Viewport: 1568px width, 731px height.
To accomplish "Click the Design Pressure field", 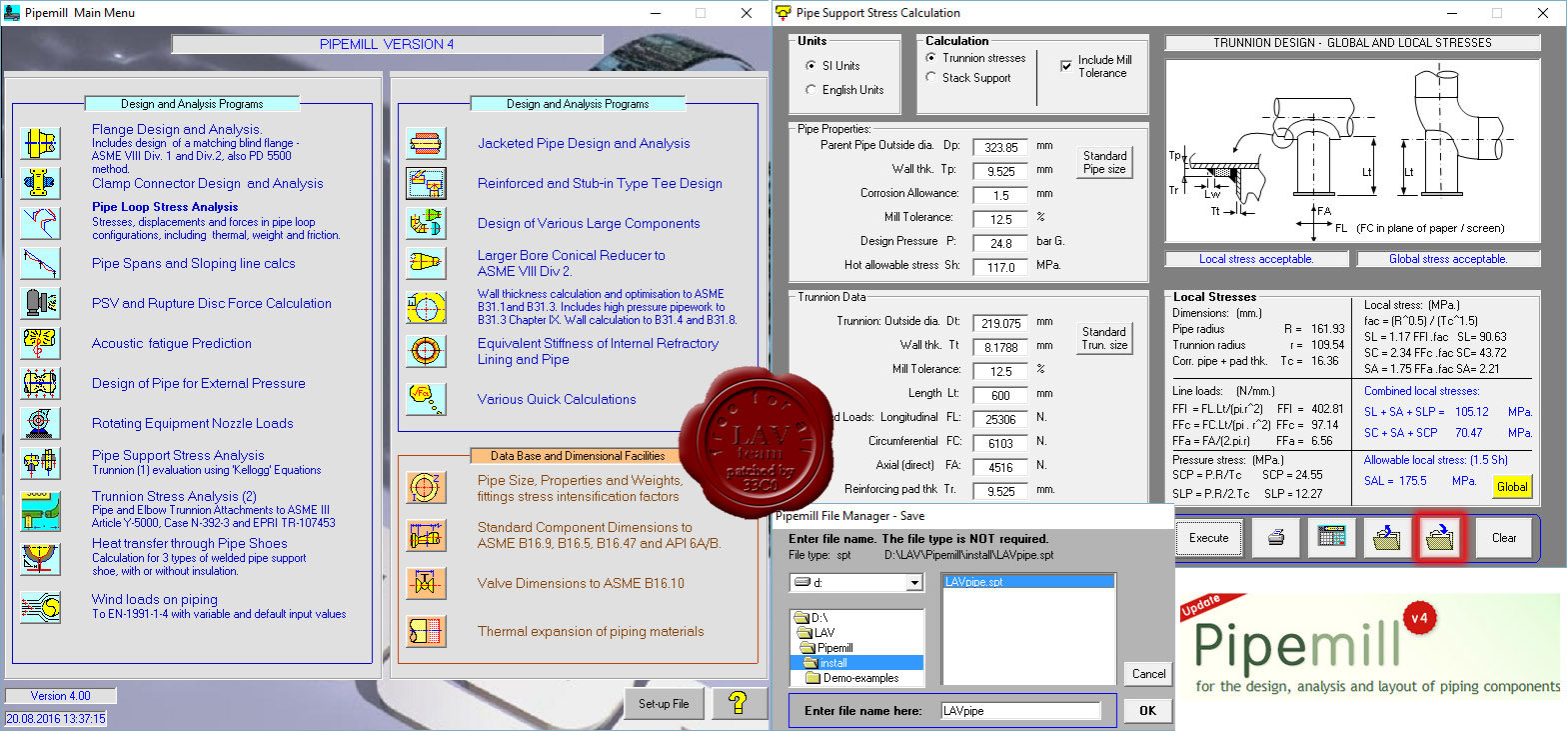I will click(1001, 243).
